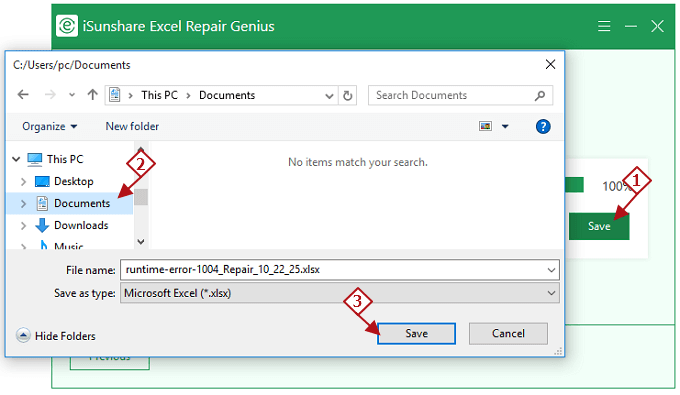The width and height of the screenshot is (680, 395).
Task: Click the search magnifier icon
Action: coord(540,95)
